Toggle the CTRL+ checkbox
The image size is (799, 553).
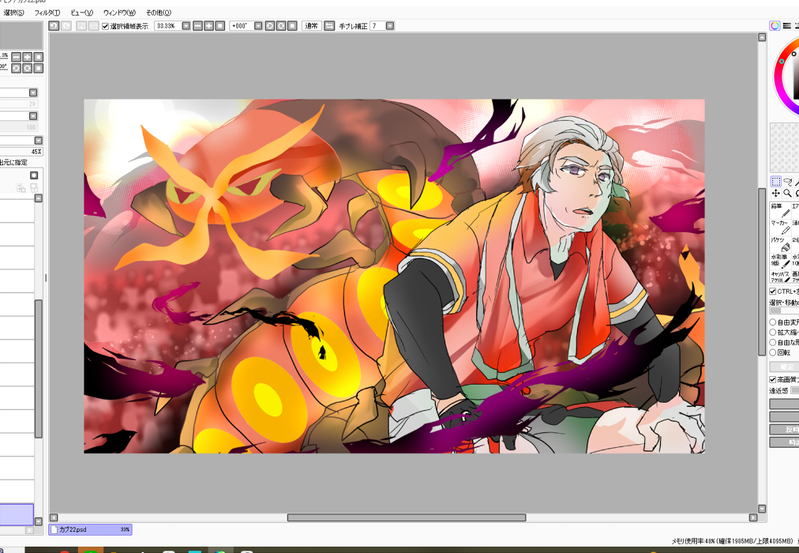pyautogui.click(x=773, y=292)
